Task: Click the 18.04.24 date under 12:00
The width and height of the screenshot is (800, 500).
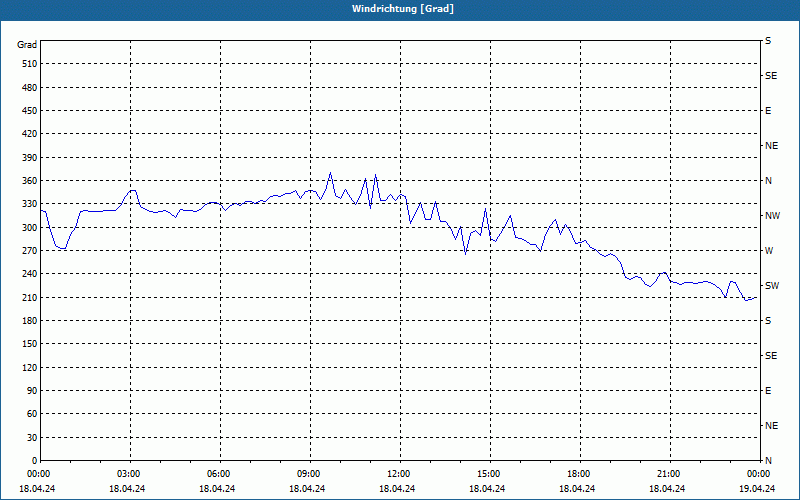Action: pyautogui.click(x=397, y=489)
